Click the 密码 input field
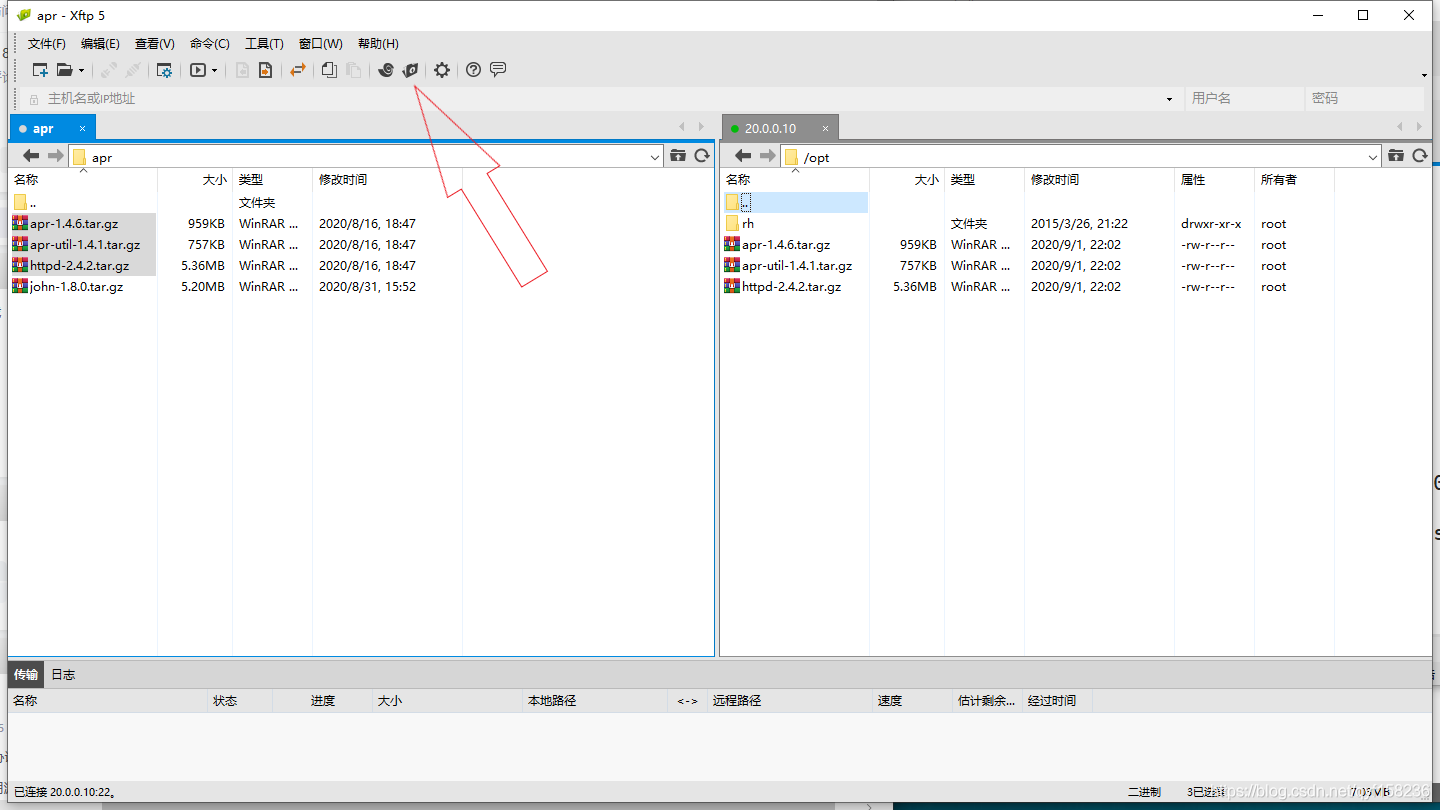 [x=1364, y=98]
